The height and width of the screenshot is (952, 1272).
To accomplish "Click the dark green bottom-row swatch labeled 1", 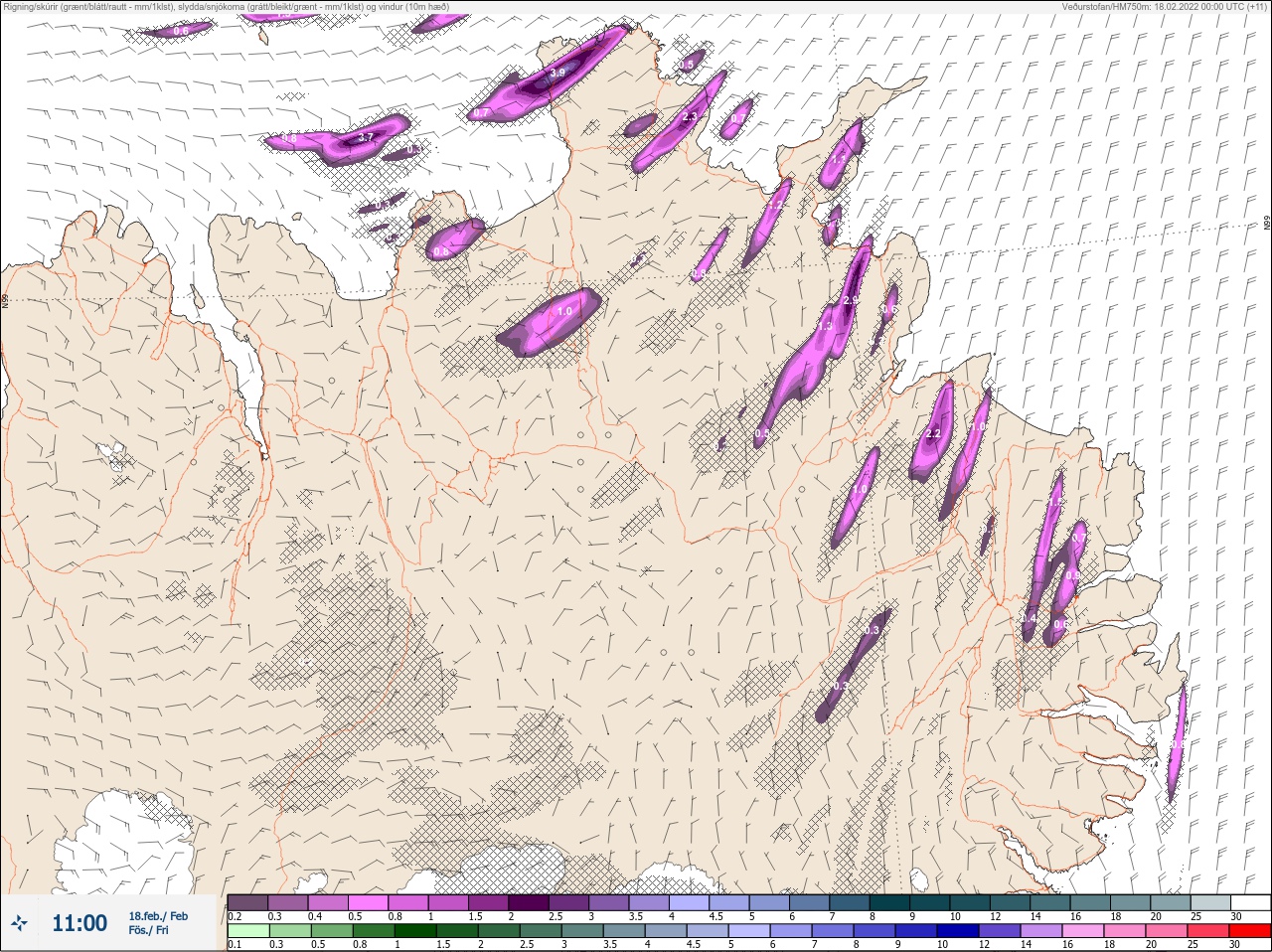I will click(415, 931).
